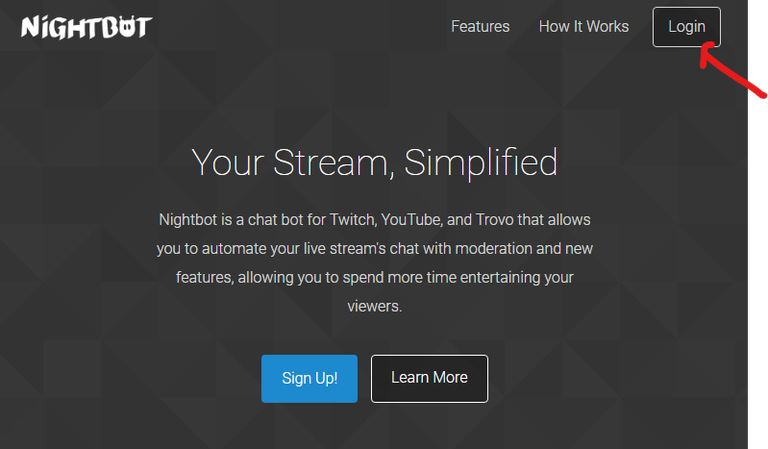Click the "Your Stream, Simplified" heading

374,162
